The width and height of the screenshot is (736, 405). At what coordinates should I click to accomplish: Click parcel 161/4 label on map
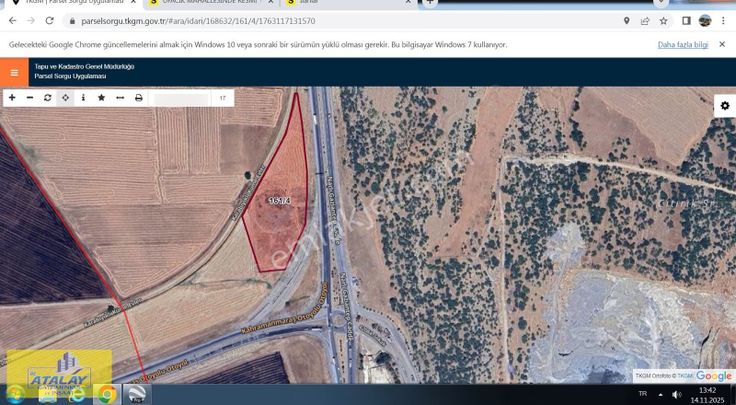click(x=280, y=201)
